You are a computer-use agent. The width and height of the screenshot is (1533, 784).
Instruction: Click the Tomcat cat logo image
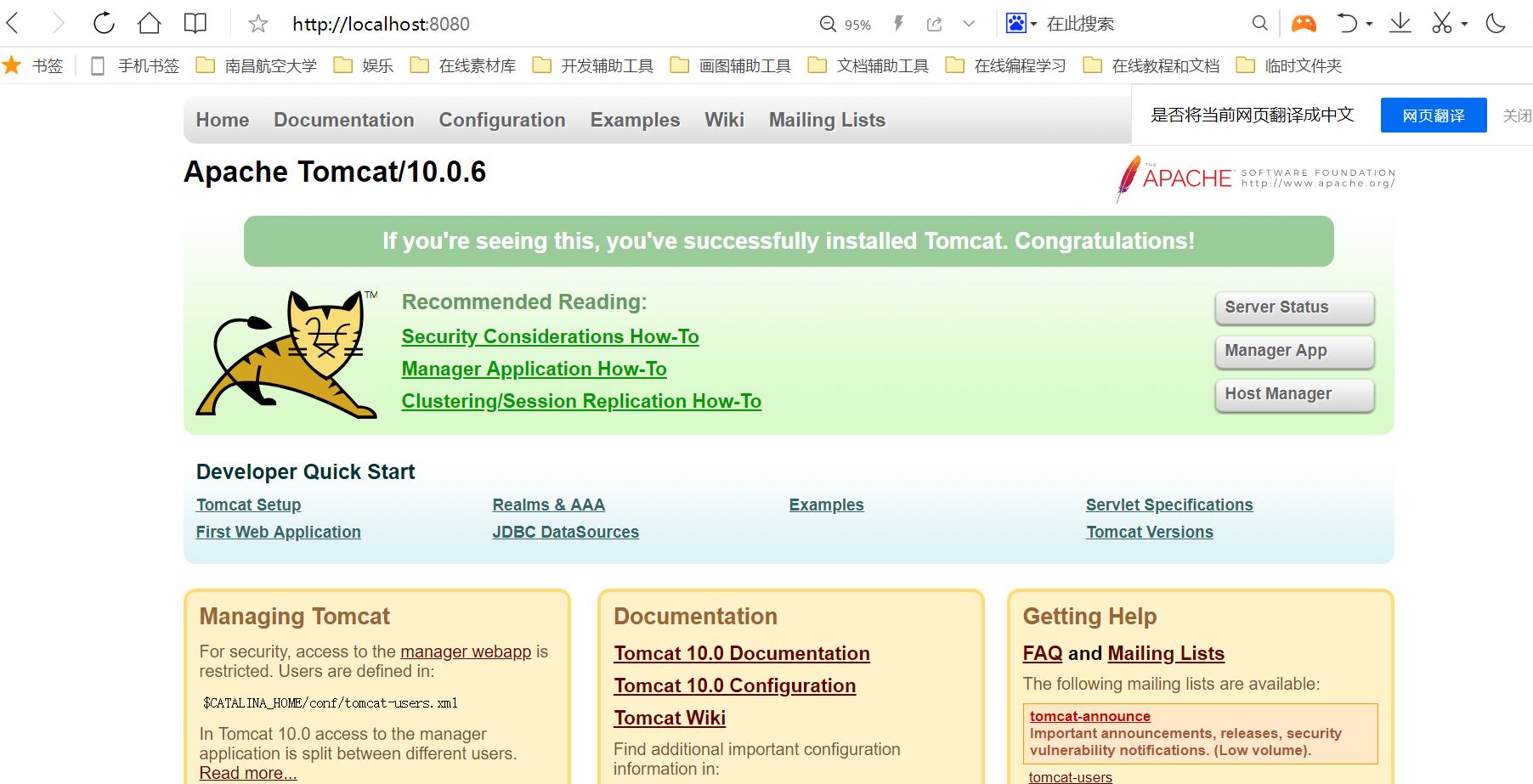[x=287, y=353]
